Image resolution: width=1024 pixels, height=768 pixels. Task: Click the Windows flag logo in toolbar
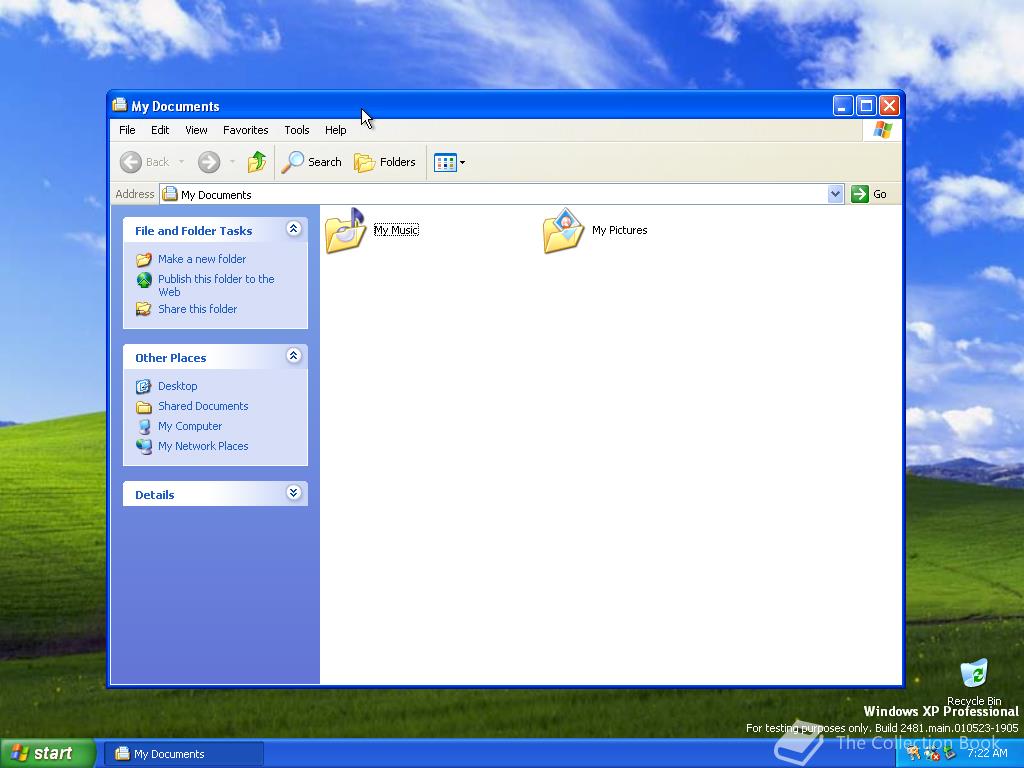tap(882, 130)
